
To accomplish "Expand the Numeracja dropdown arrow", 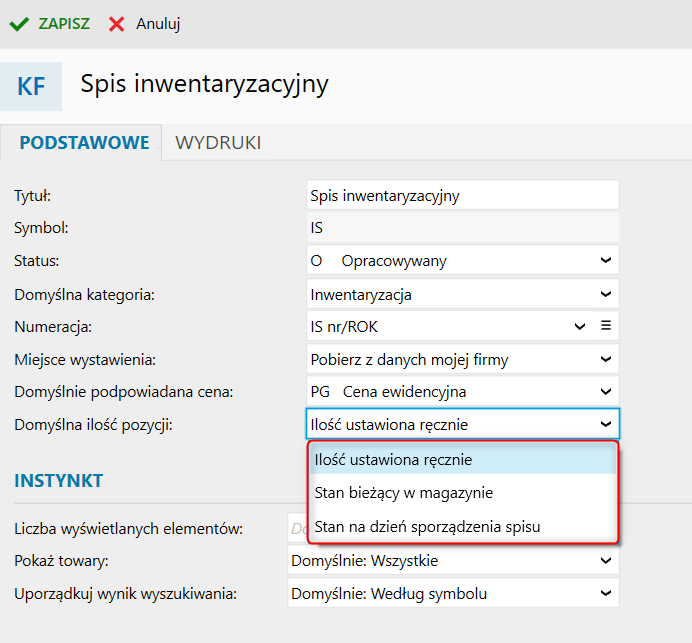I will [580, 326].
